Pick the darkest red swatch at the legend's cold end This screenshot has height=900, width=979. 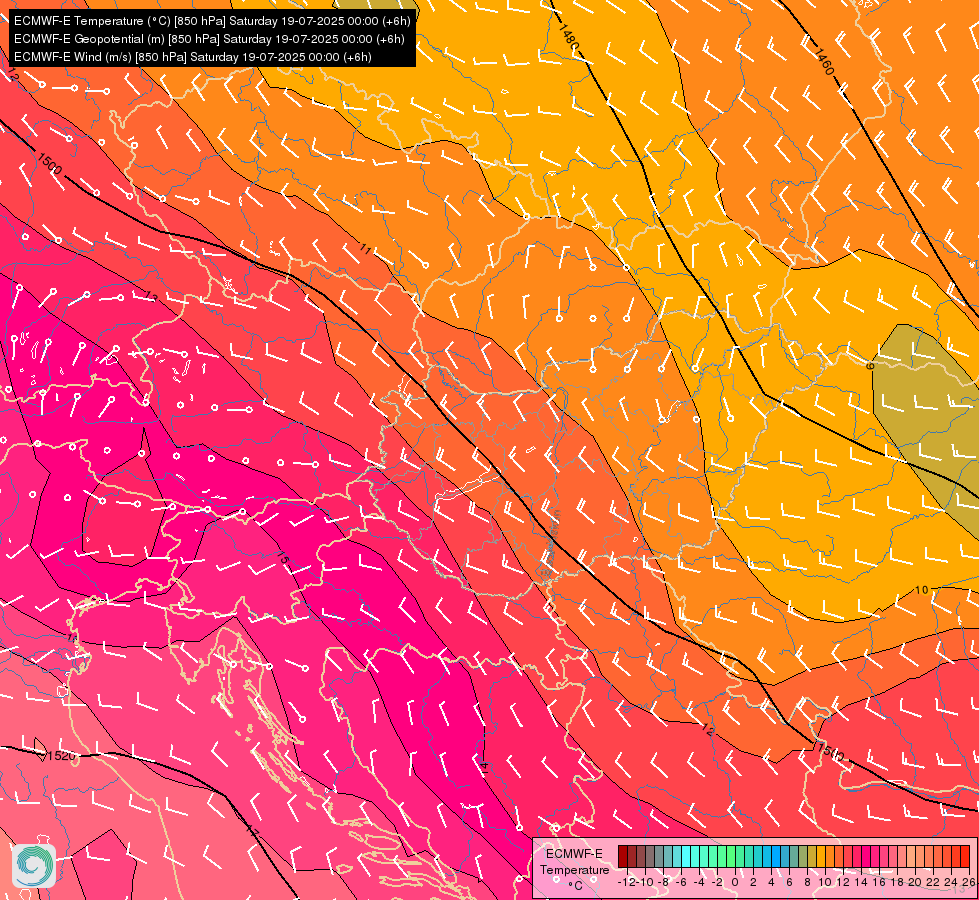(x=623, y=856)
